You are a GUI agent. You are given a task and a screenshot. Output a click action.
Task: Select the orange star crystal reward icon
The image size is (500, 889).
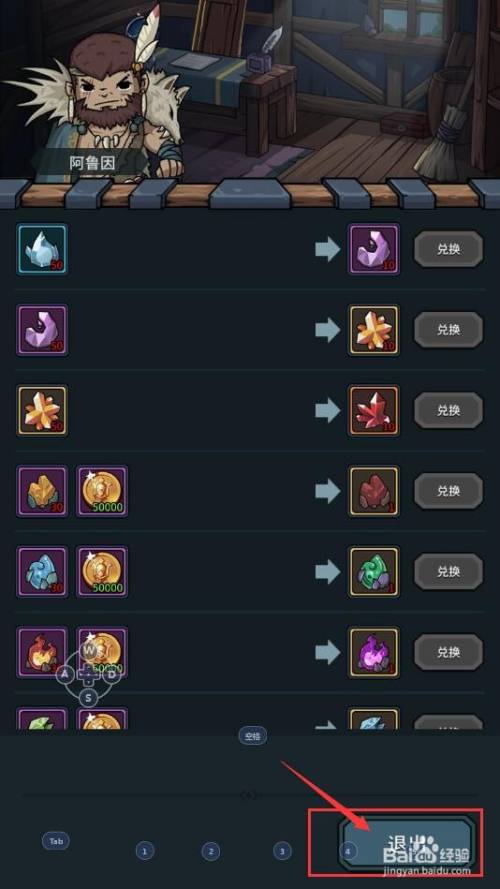click(374, 330)
